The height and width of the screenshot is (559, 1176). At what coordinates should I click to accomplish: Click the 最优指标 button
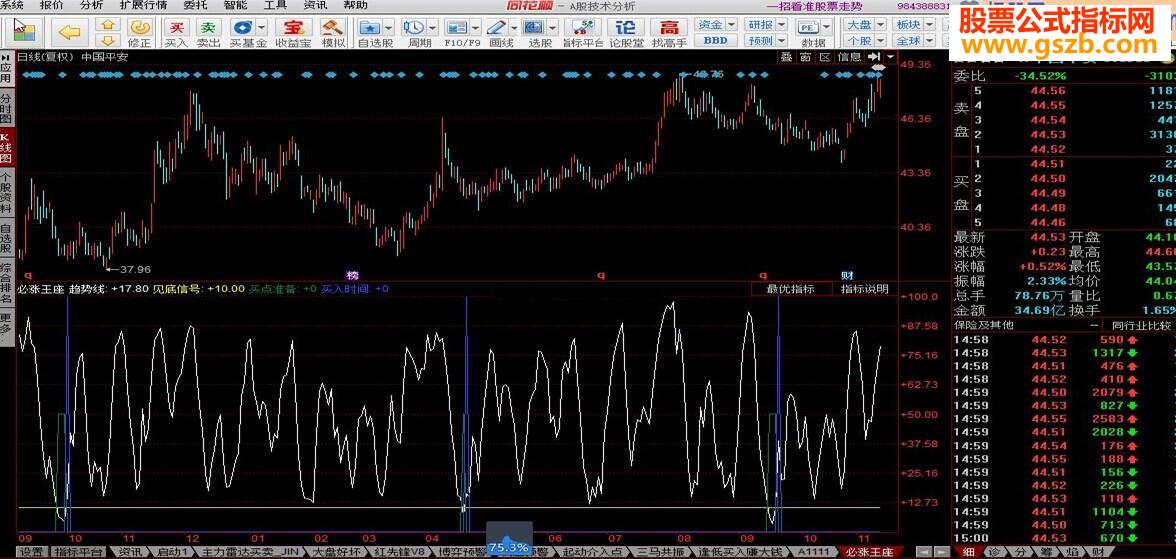point(793,289)
